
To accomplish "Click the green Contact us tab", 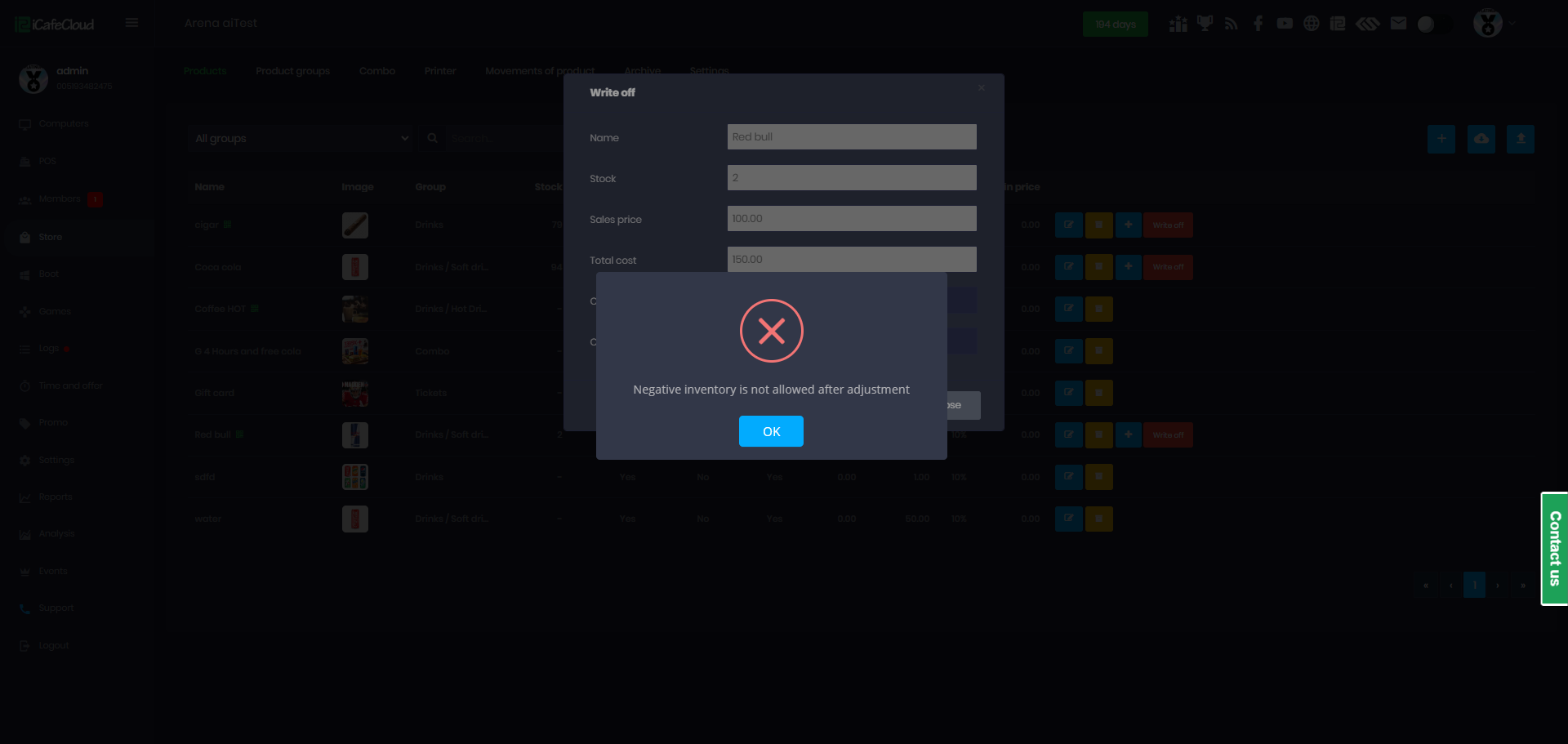I will click(1554, 548).
